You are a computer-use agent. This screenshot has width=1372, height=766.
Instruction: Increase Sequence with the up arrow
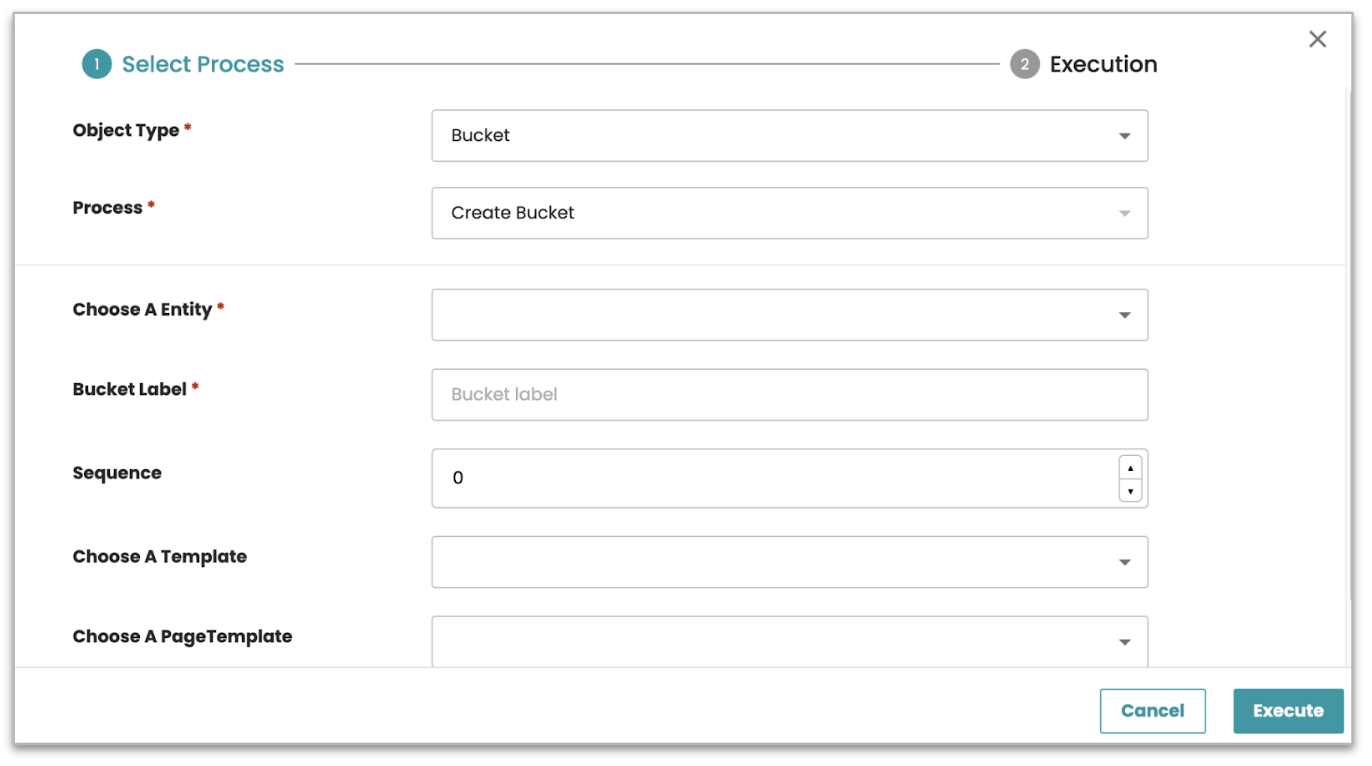(1130, 467)
